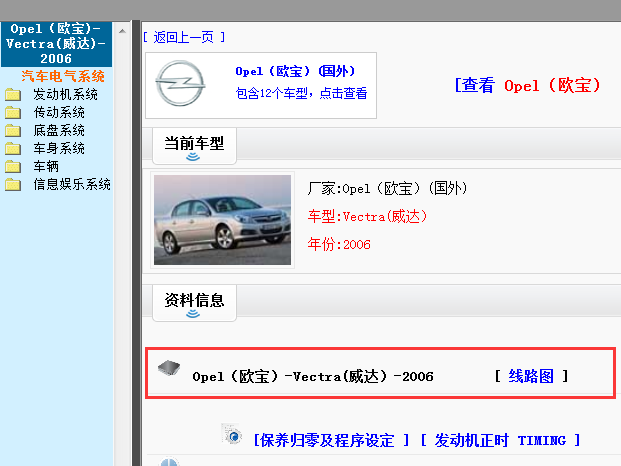Screen dimensions: 621x466
Task: Click the 汽车电气系统 orange heading
Action: (x=63, y=76)
